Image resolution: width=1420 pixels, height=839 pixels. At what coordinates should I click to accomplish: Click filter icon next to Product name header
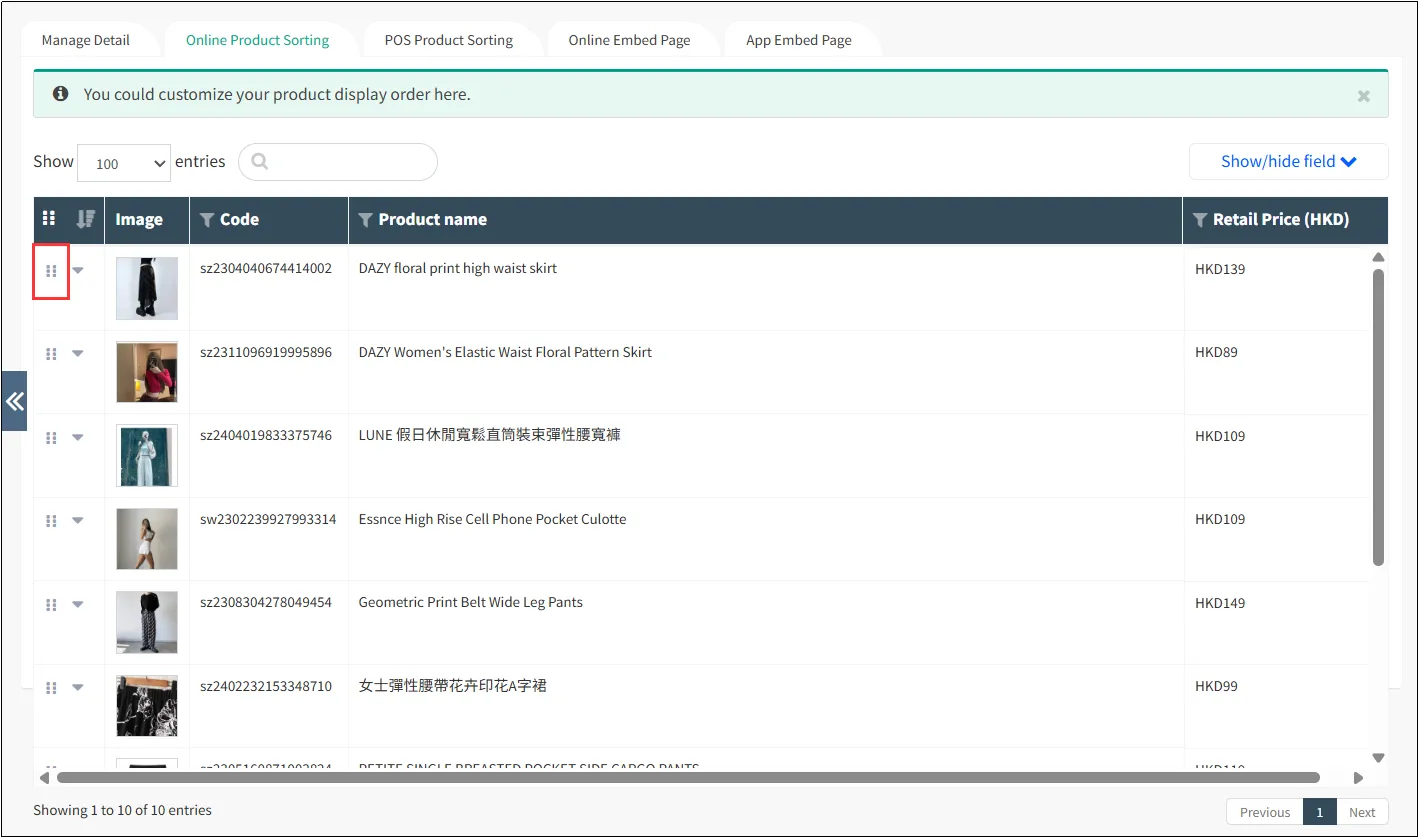click(x=365, y=220)
